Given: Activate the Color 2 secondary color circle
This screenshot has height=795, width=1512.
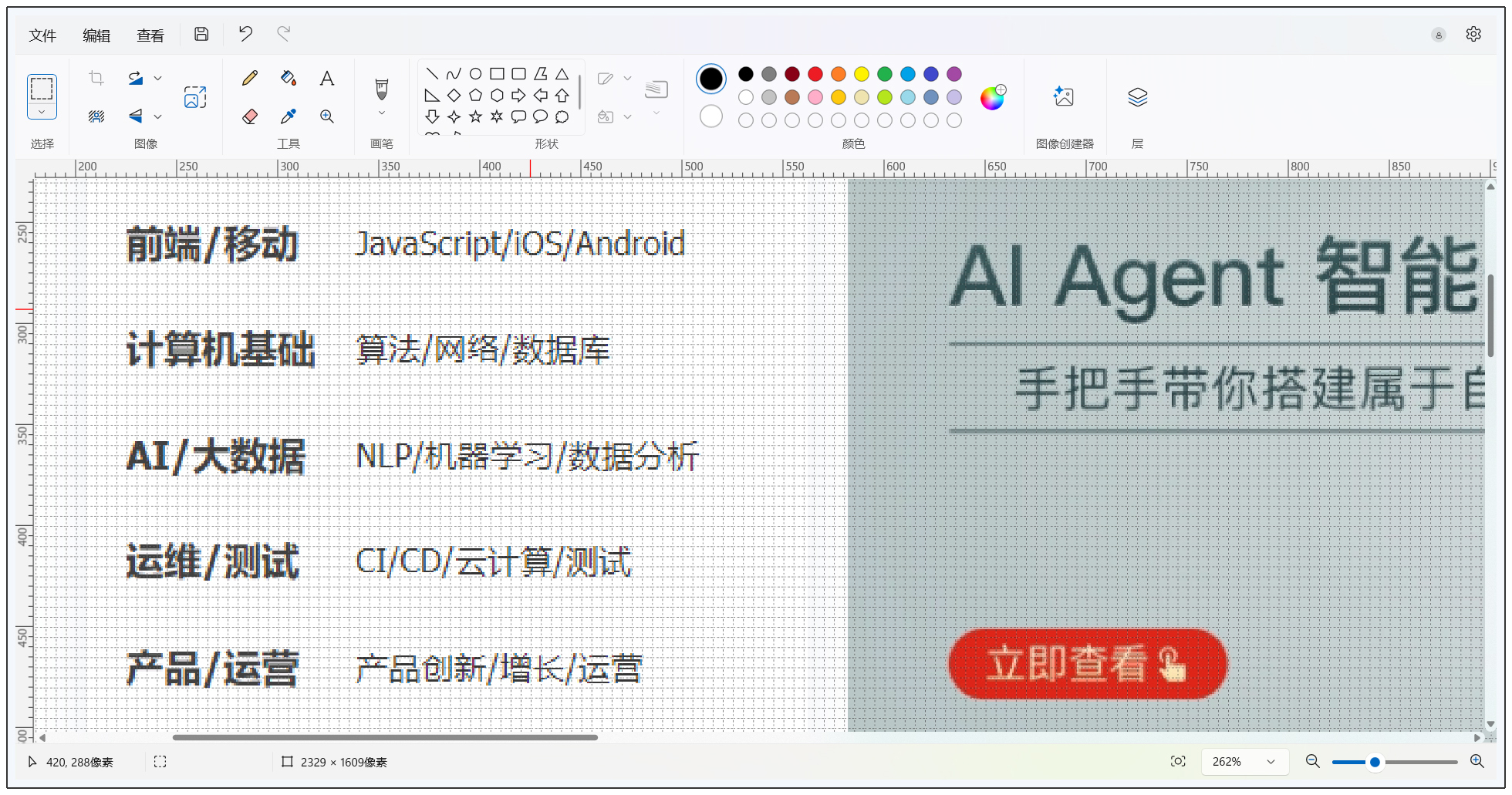Looking at the screenshot, I should (x=711, y=116).
